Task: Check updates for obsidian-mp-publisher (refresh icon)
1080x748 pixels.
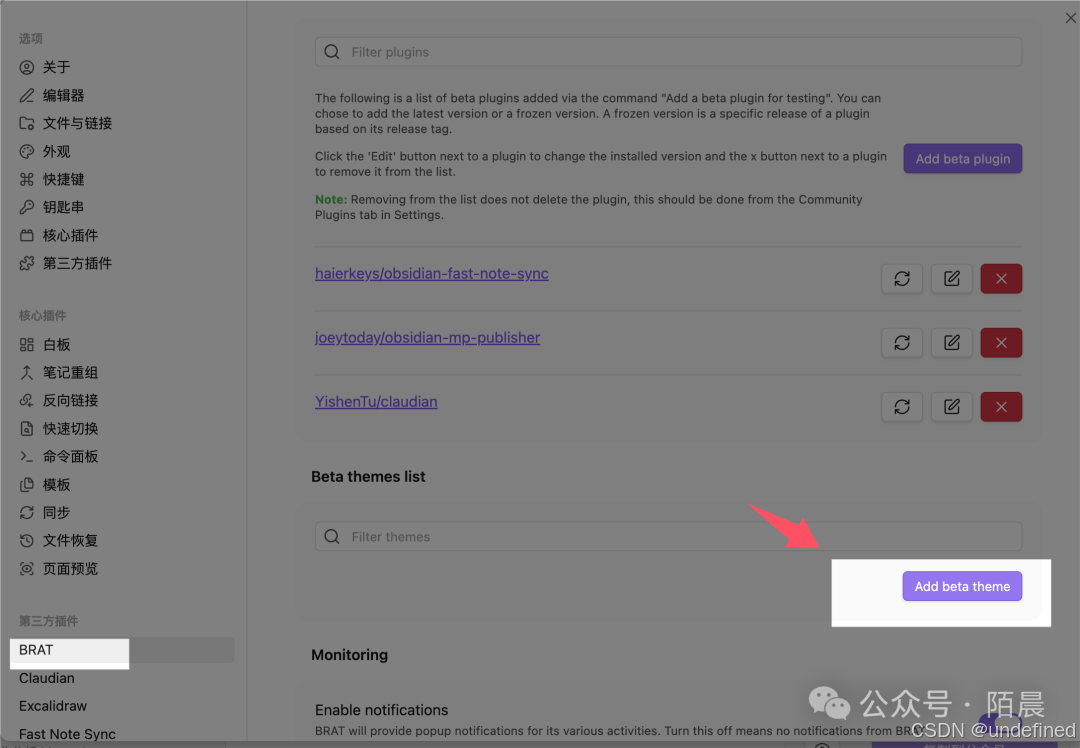Action: coord(902,343)
